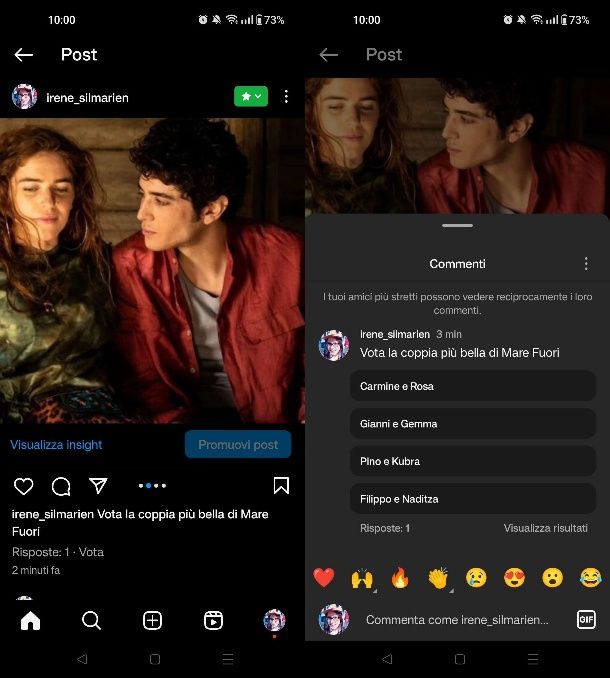The width and height of the screenshot is (610, 678).
Task: Vote for Filippo e Naditza option
Action: pos(473,499)
